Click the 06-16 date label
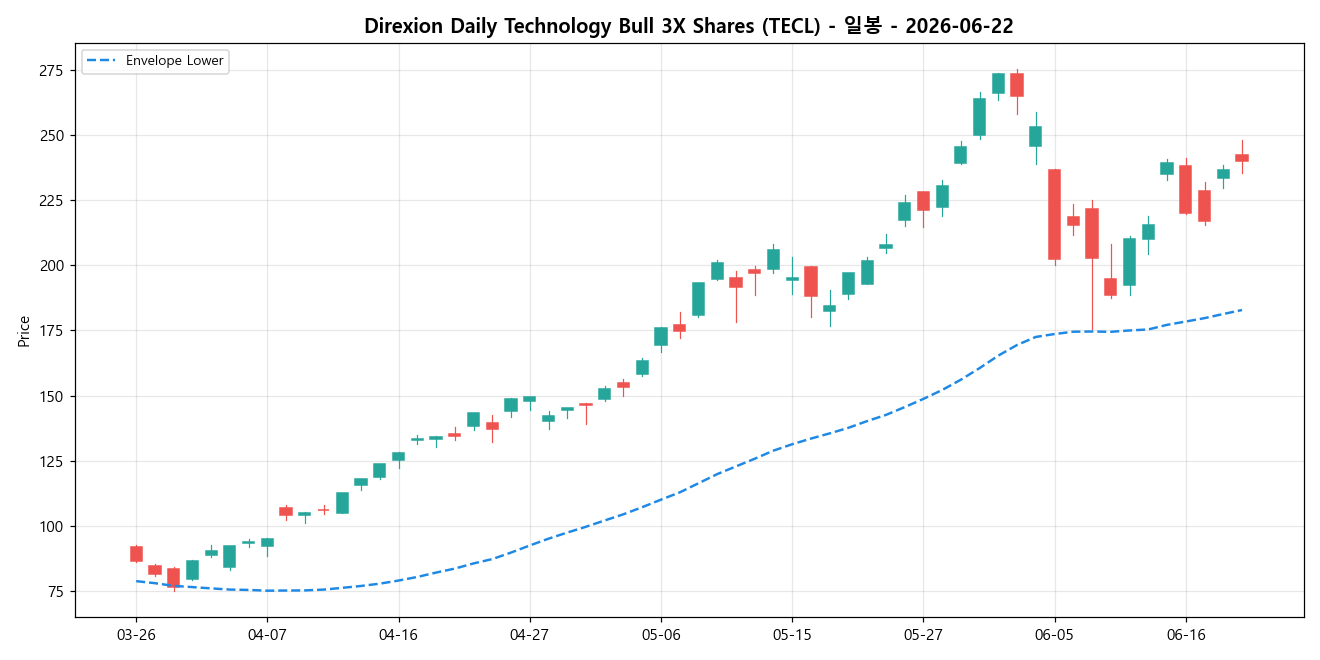 (x=1185, y=635)
